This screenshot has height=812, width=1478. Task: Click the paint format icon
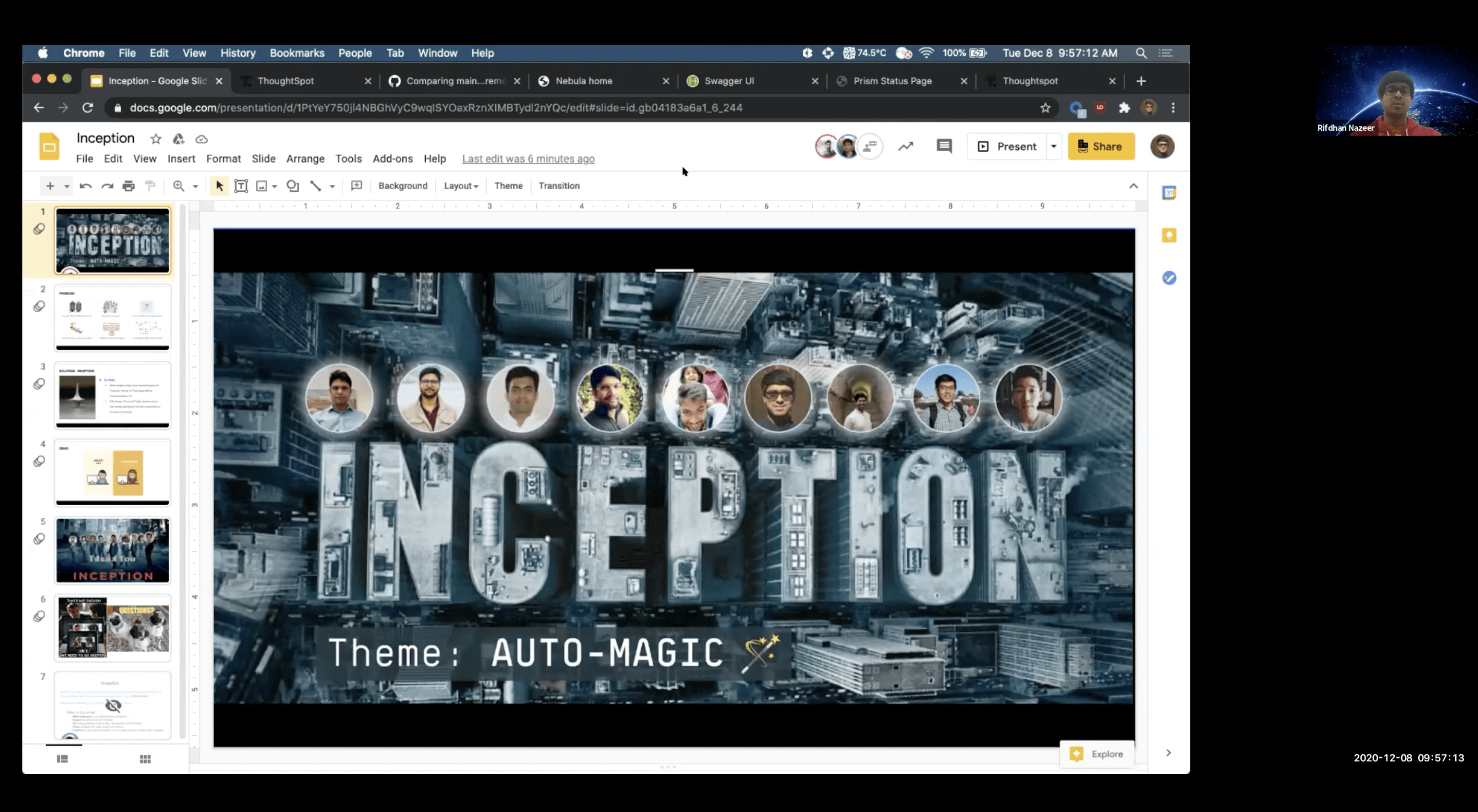point(150,186)
